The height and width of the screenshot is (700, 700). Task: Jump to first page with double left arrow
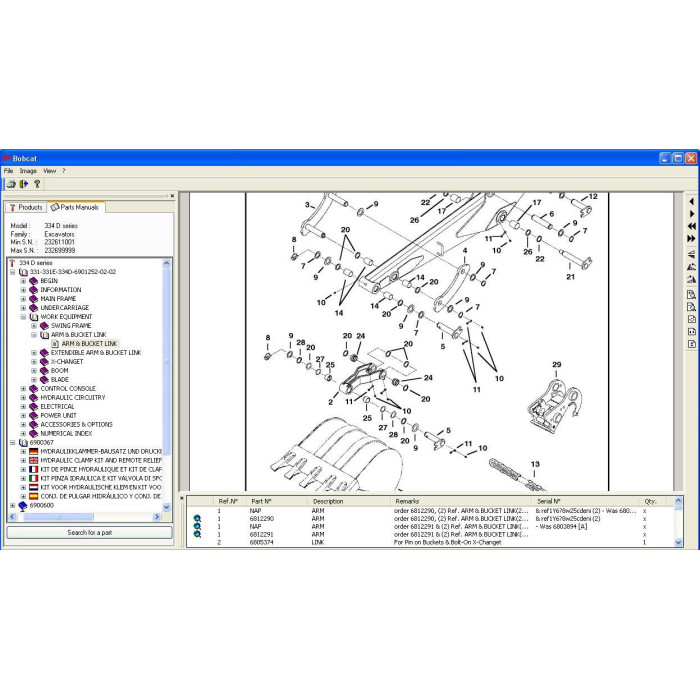(x=691, y=226)
